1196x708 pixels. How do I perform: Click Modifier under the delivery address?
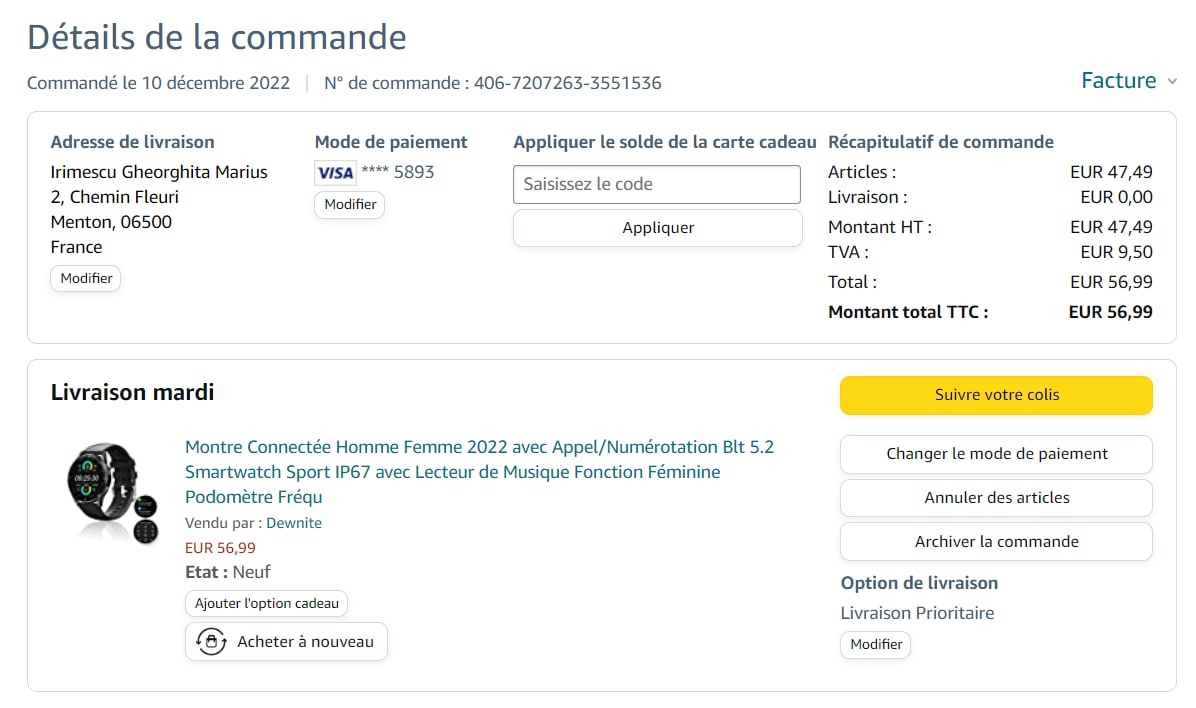[86, 278]
